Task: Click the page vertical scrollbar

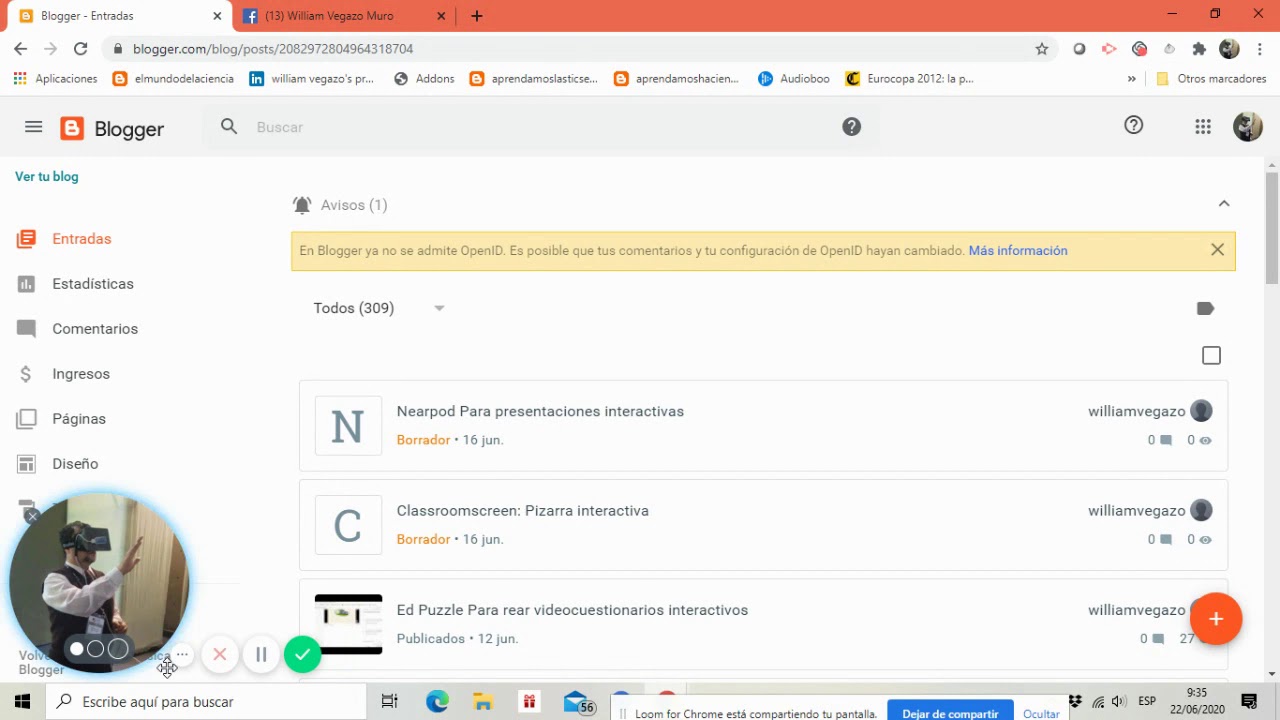Action: coord(1272,227)
